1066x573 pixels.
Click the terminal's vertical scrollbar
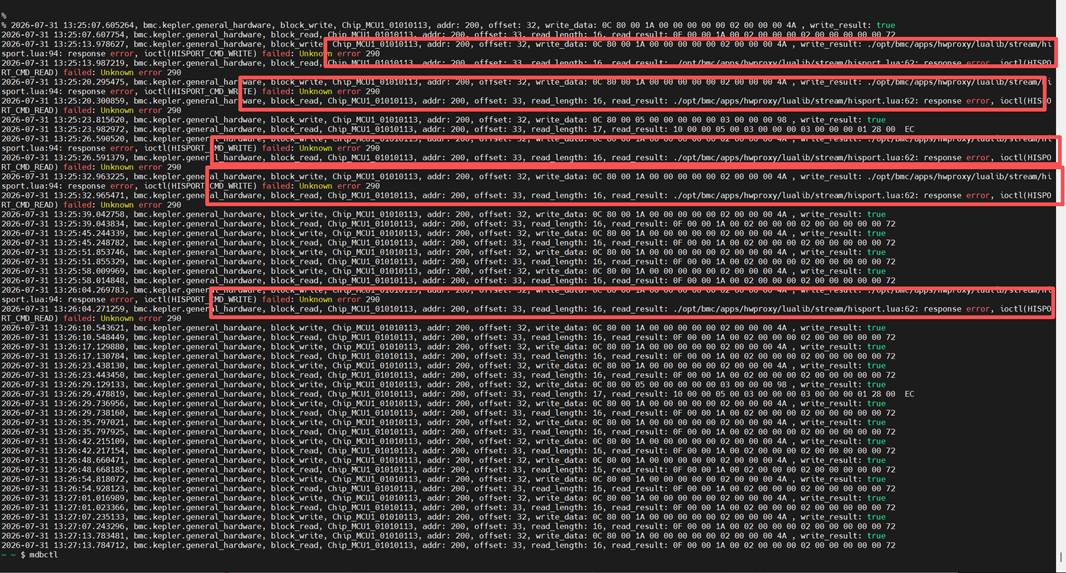tap(1061, 285)
